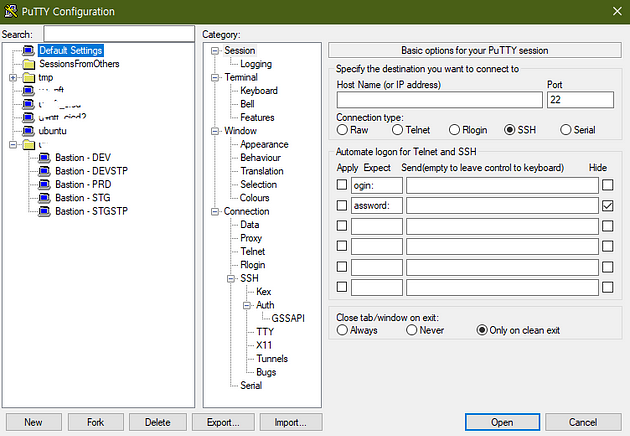Collapse folder containing Bastion sessions
Screen dimensions: 630x436
13,144
